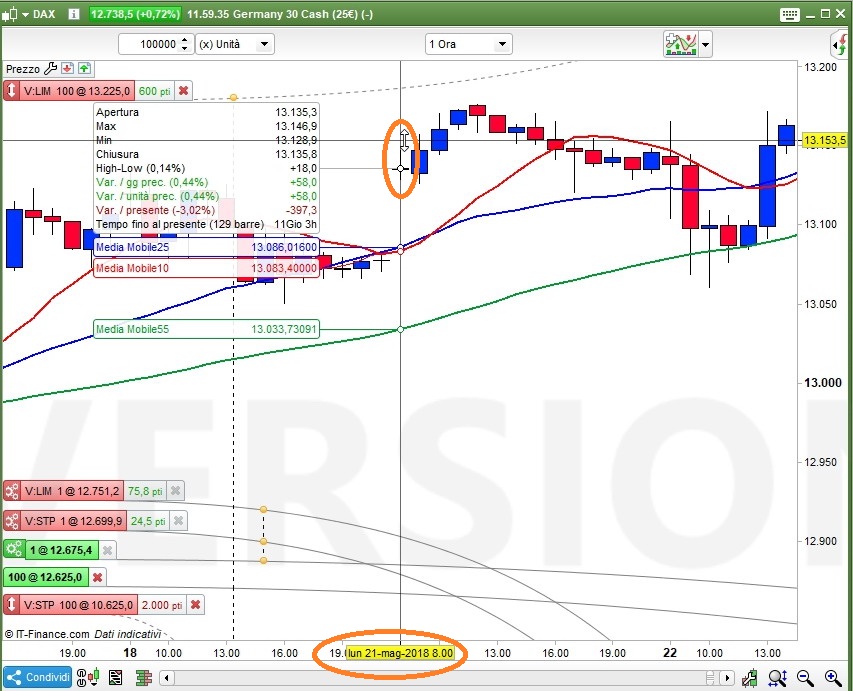Image resolution: width=853 pixels, height=691 pixels.
Task: Click the lun 21-mag-2018 8.00 date label
Action: (x=400, y=653)
